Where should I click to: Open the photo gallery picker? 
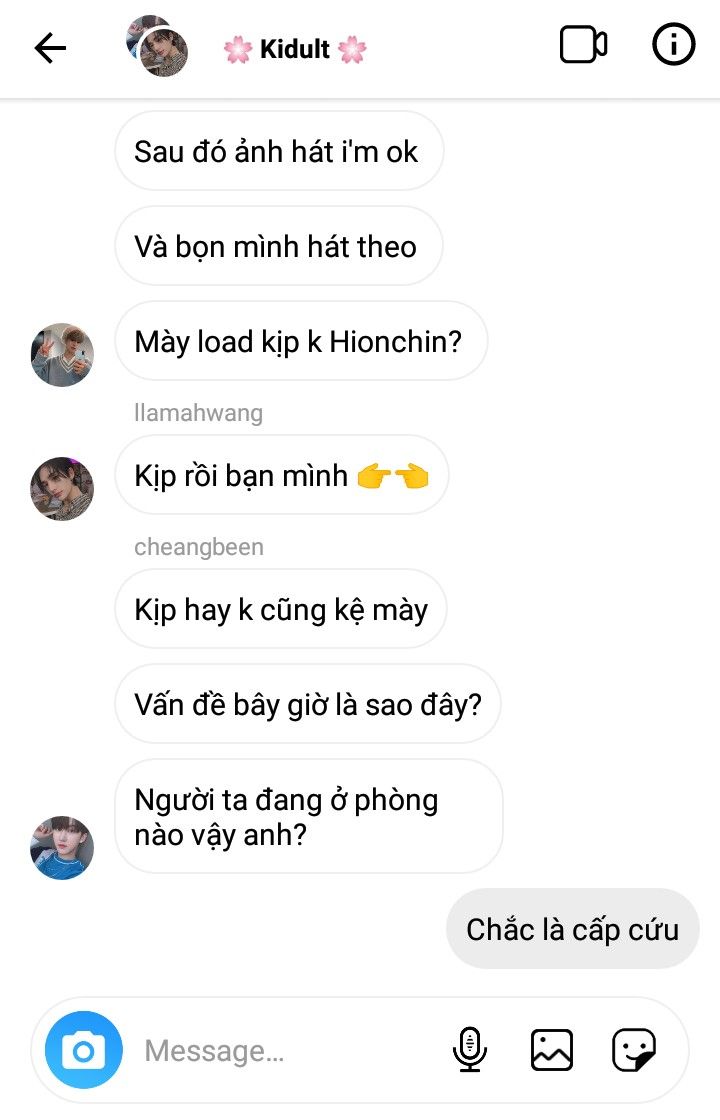click(551, 1050)
